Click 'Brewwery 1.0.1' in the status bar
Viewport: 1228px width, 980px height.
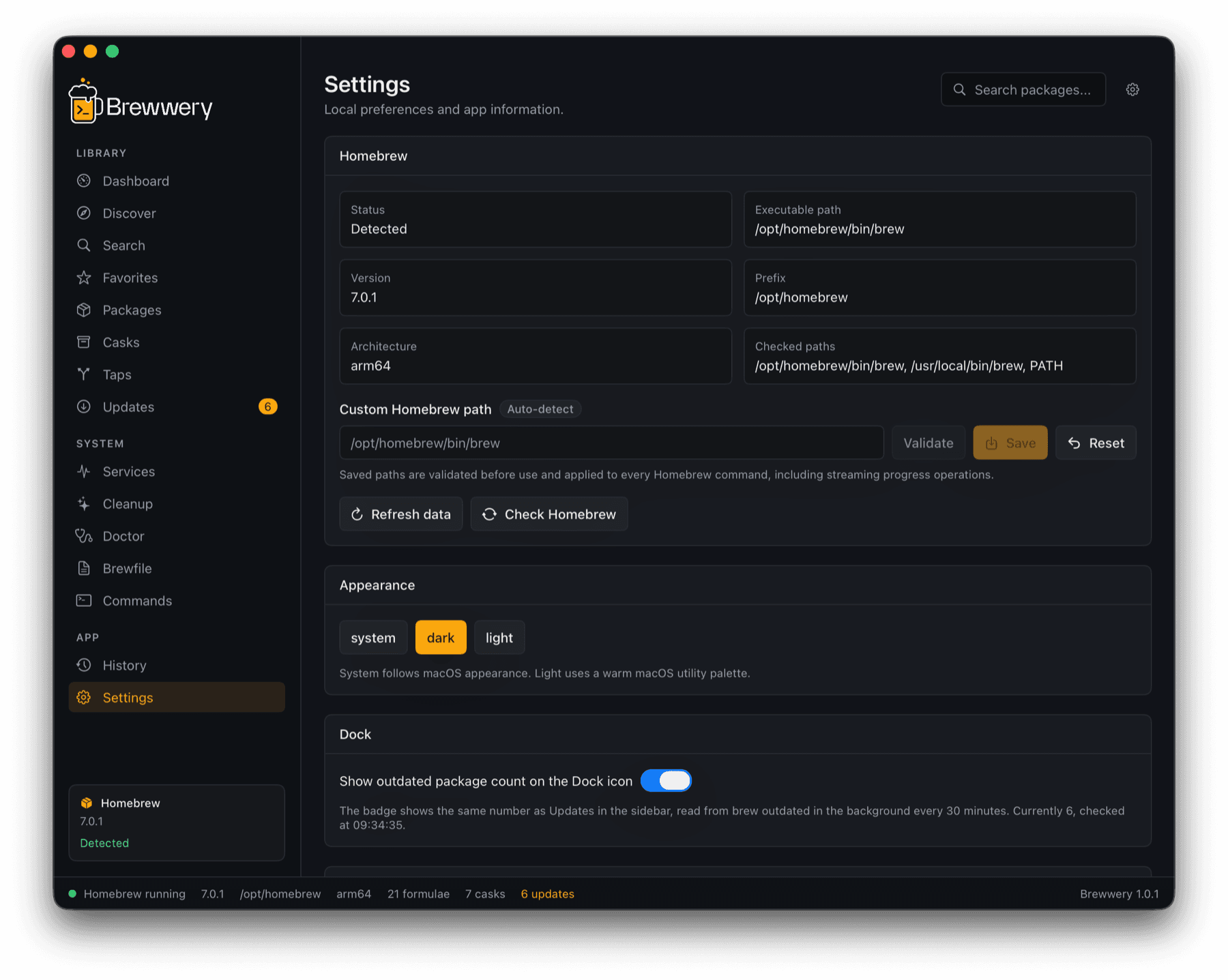[1119, 893]
